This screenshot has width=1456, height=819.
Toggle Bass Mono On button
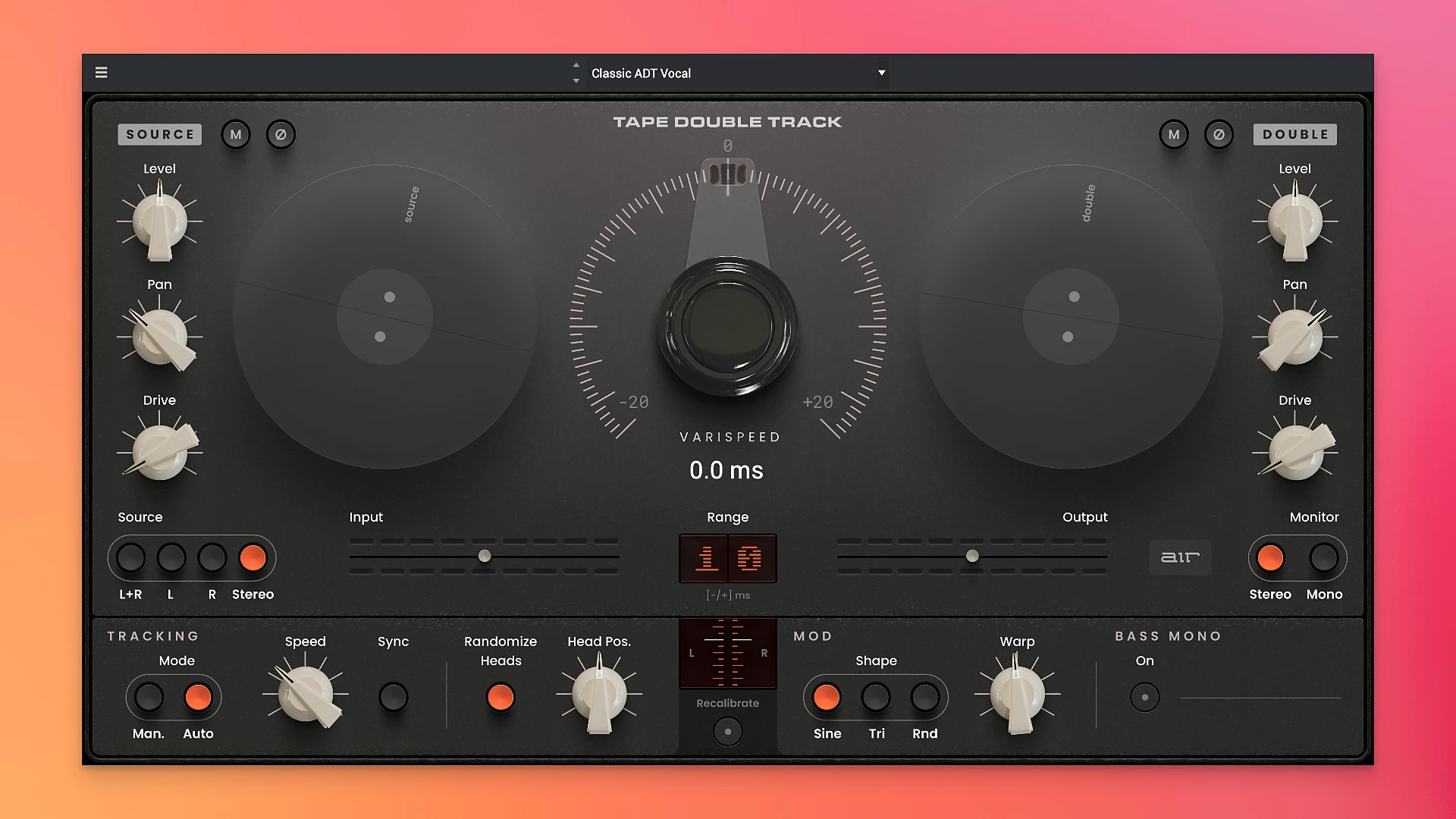(x=1145, y=697)
